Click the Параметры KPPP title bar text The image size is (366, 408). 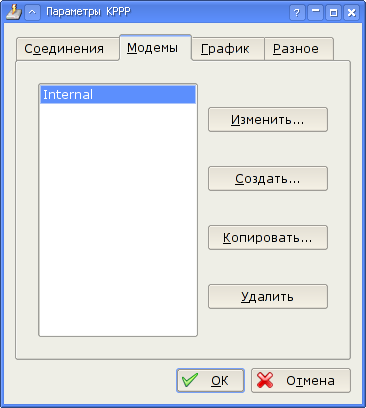(x=88, y=12)
